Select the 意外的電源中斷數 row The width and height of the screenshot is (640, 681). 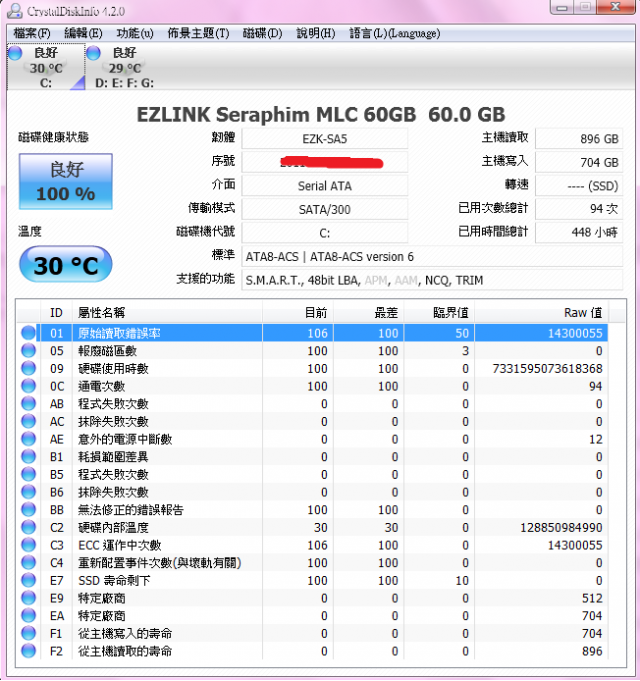tap(313, 439)
